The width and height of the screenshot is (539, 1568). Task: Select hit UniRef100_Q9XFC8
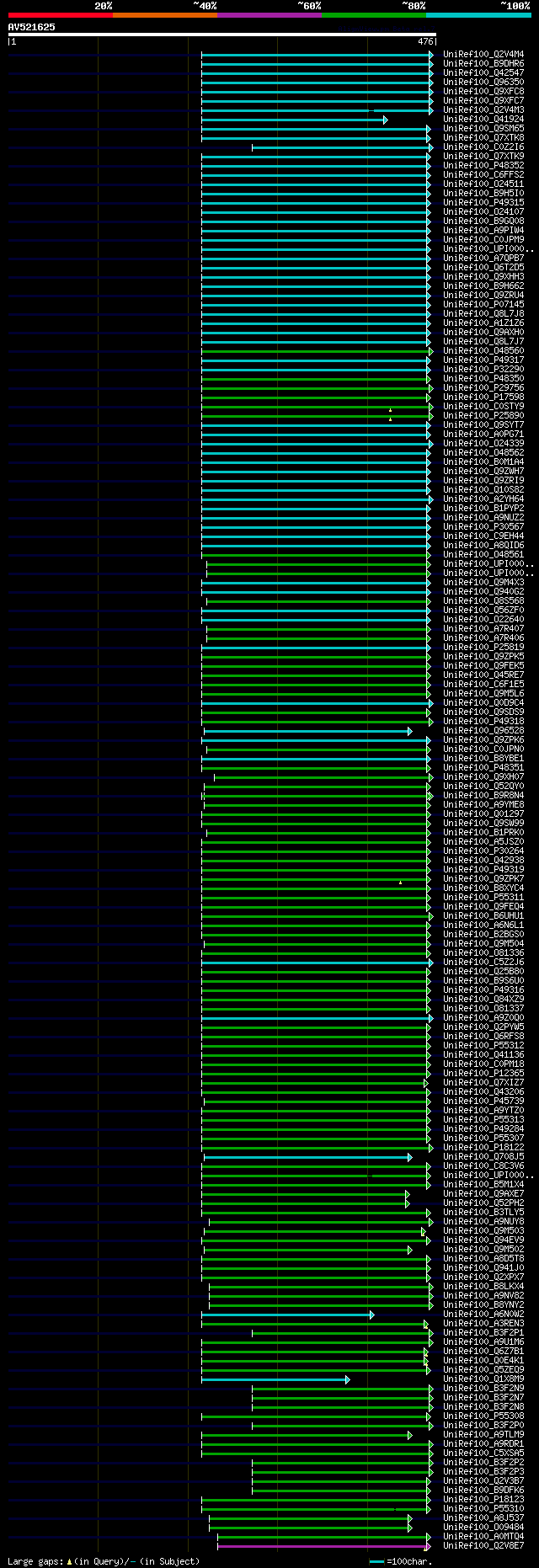pyautogui.click(x=483, y=92)
